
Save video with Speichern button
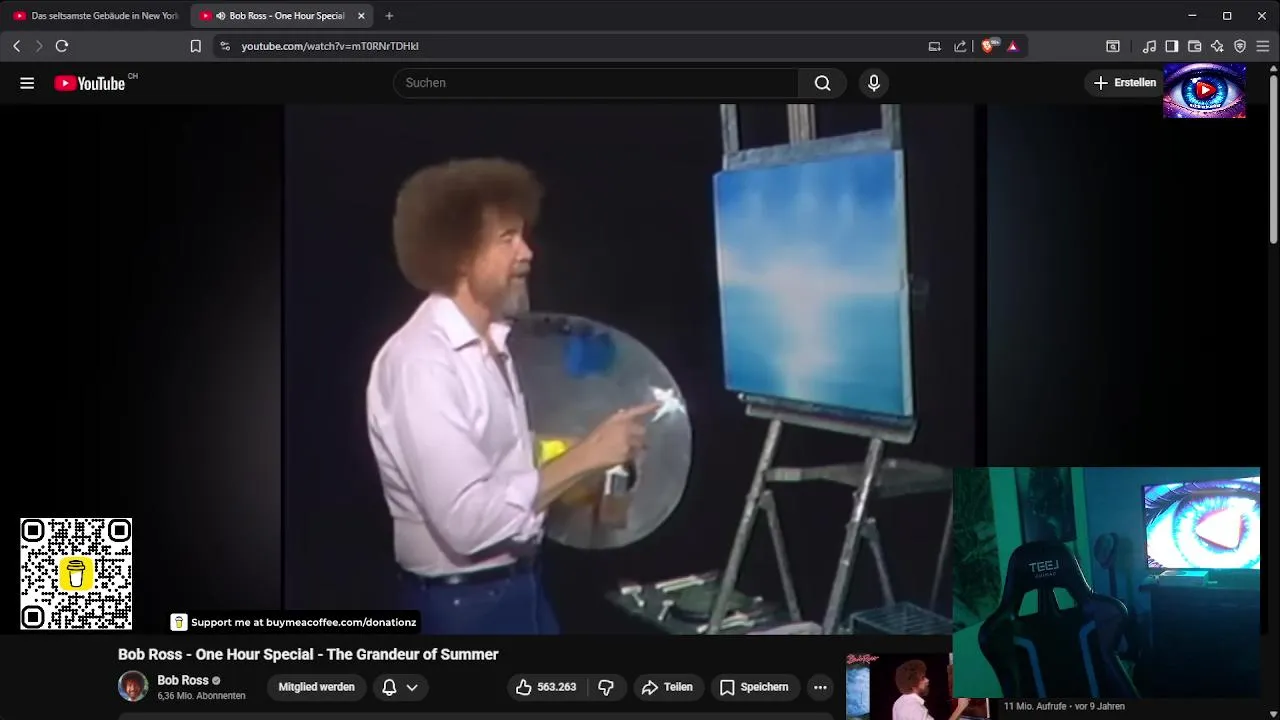pos(754,687)
